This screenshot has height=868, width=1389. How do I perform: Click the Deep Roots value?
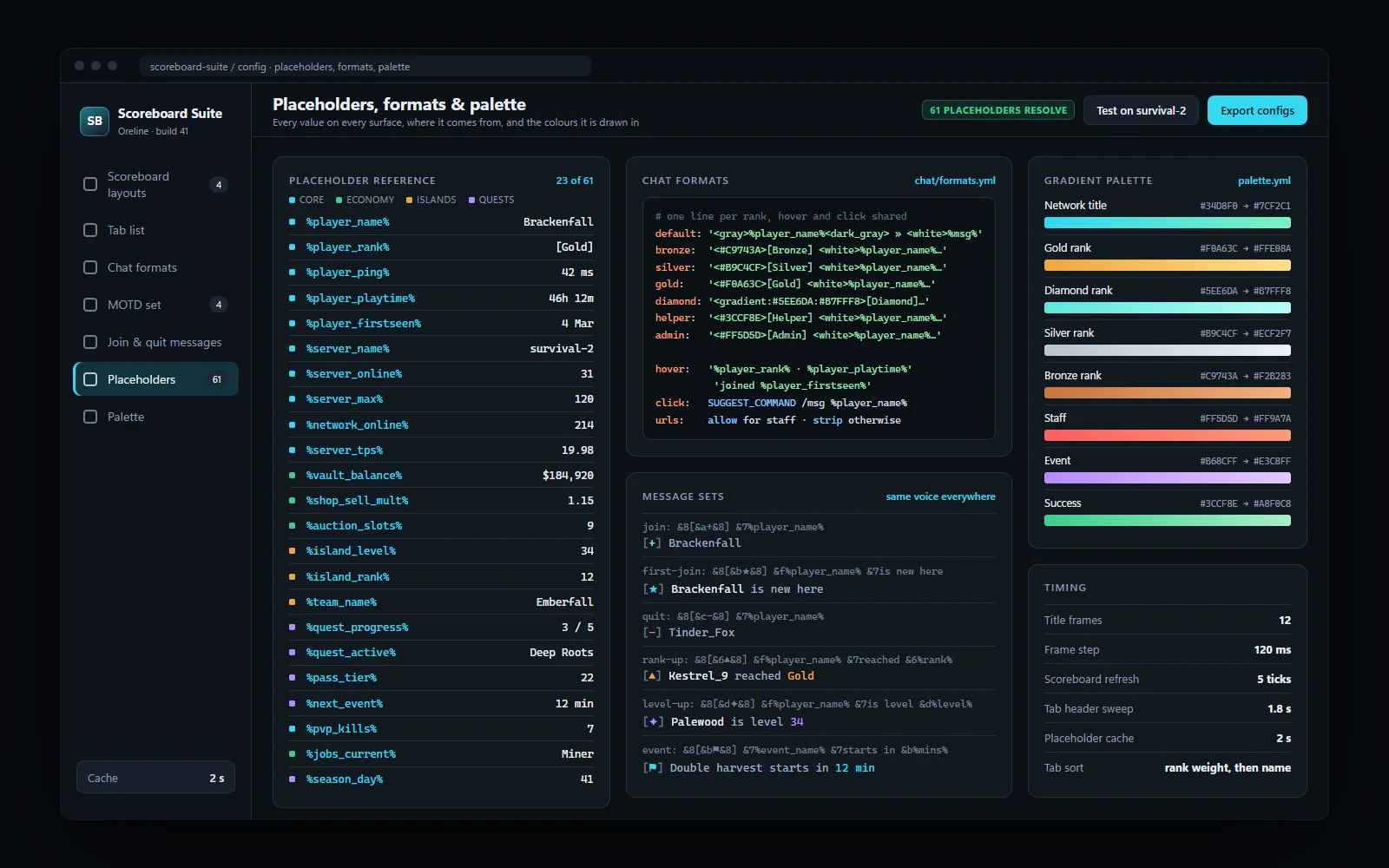coord(562,653)
